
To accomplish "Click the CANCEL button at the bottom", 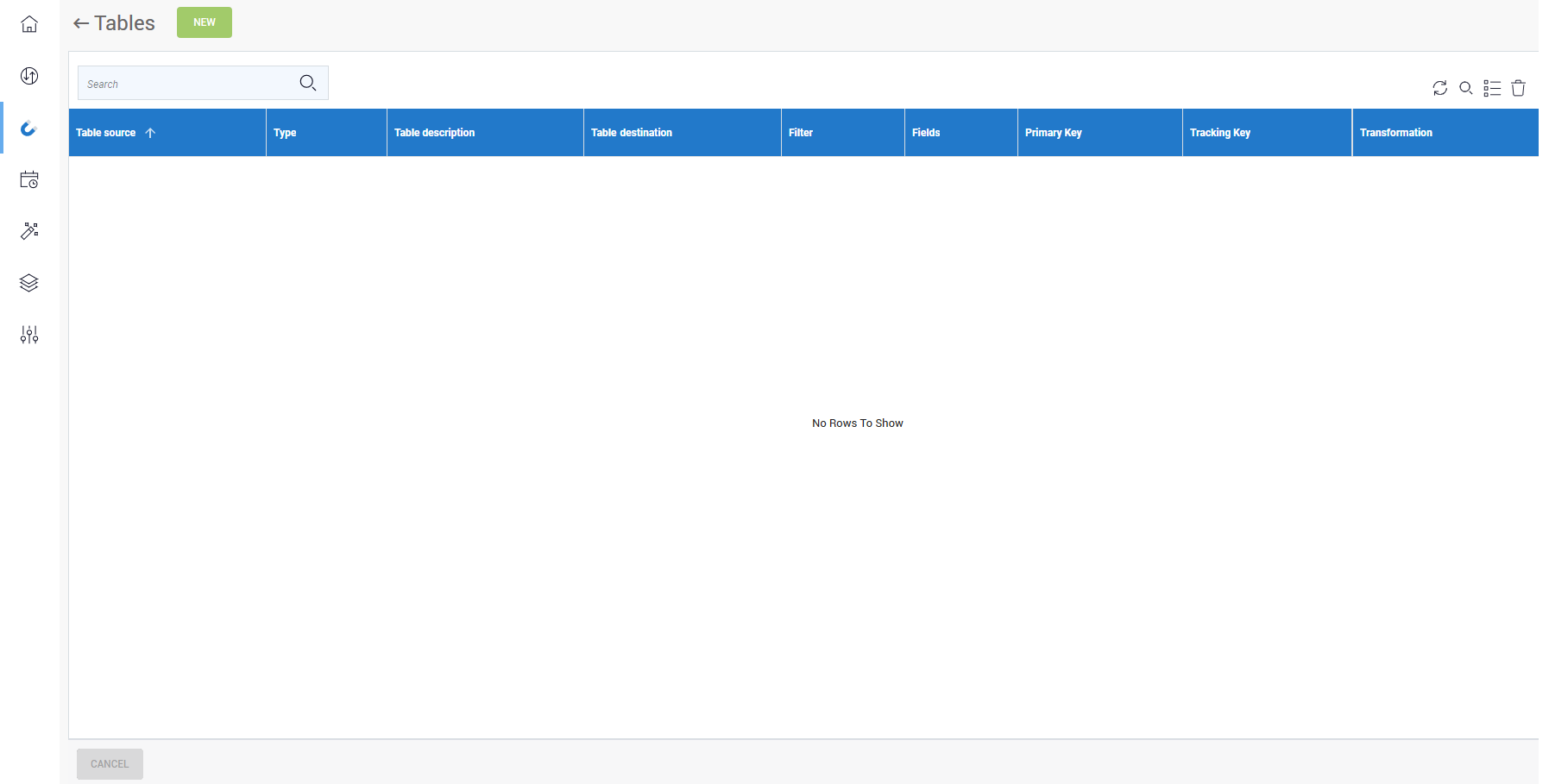I will point(109,763).
